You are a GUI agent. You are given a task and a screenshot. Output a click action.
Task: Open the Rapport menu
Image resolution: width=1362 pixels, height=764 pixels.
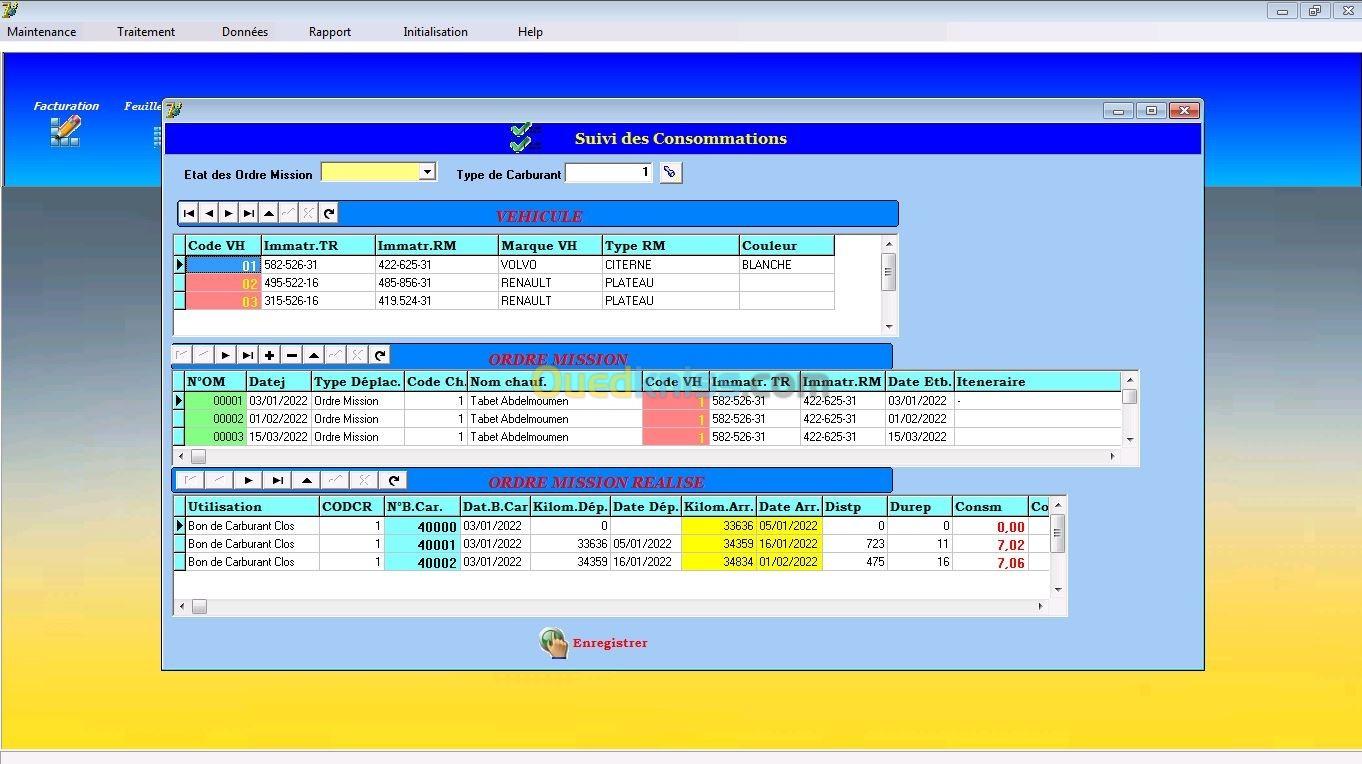pyautogui.click(x=330, y=32)
